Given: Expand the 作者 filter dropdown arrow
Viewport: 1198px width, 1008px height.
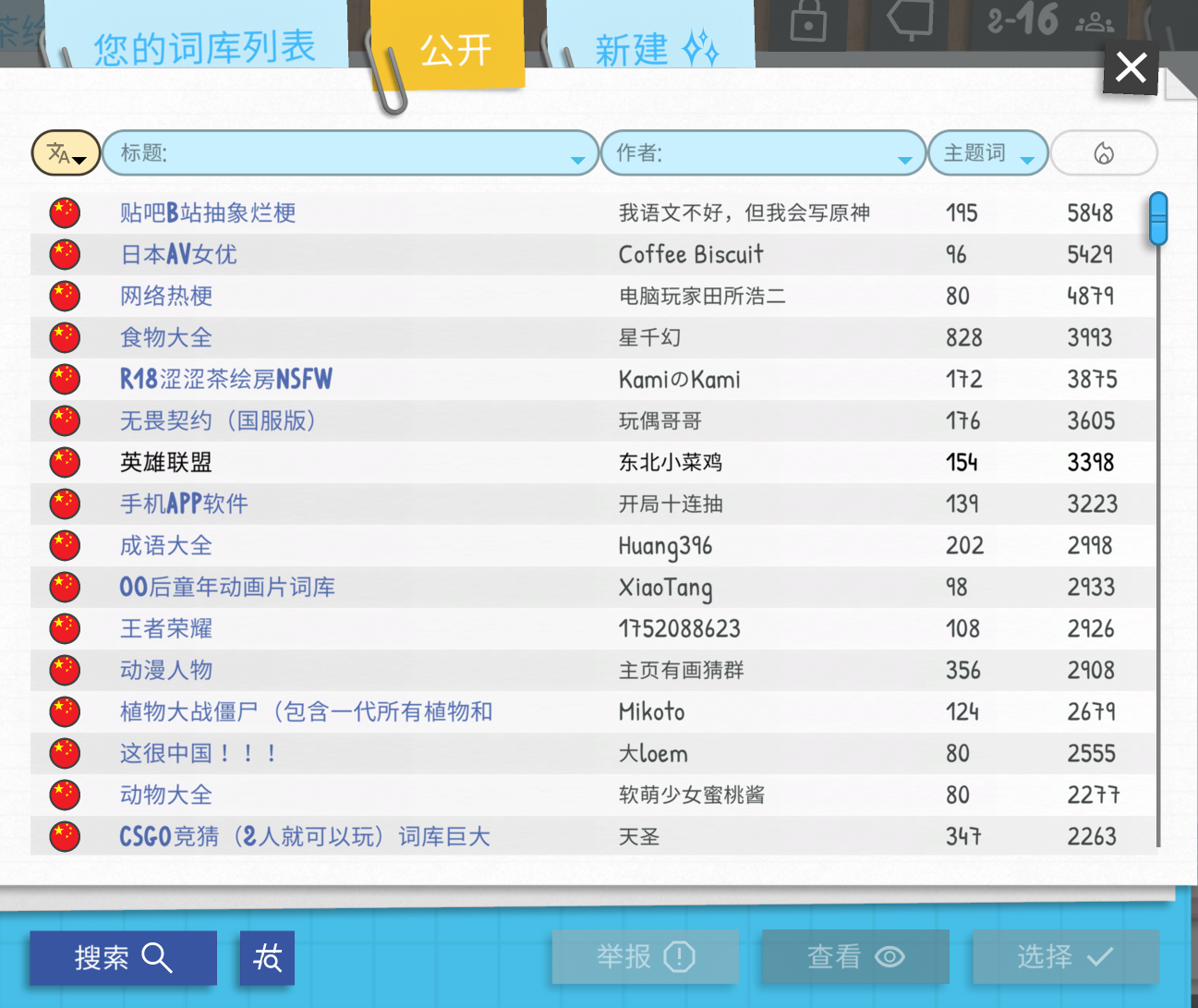Looking at the screenshot, I should tap(905, 160).
